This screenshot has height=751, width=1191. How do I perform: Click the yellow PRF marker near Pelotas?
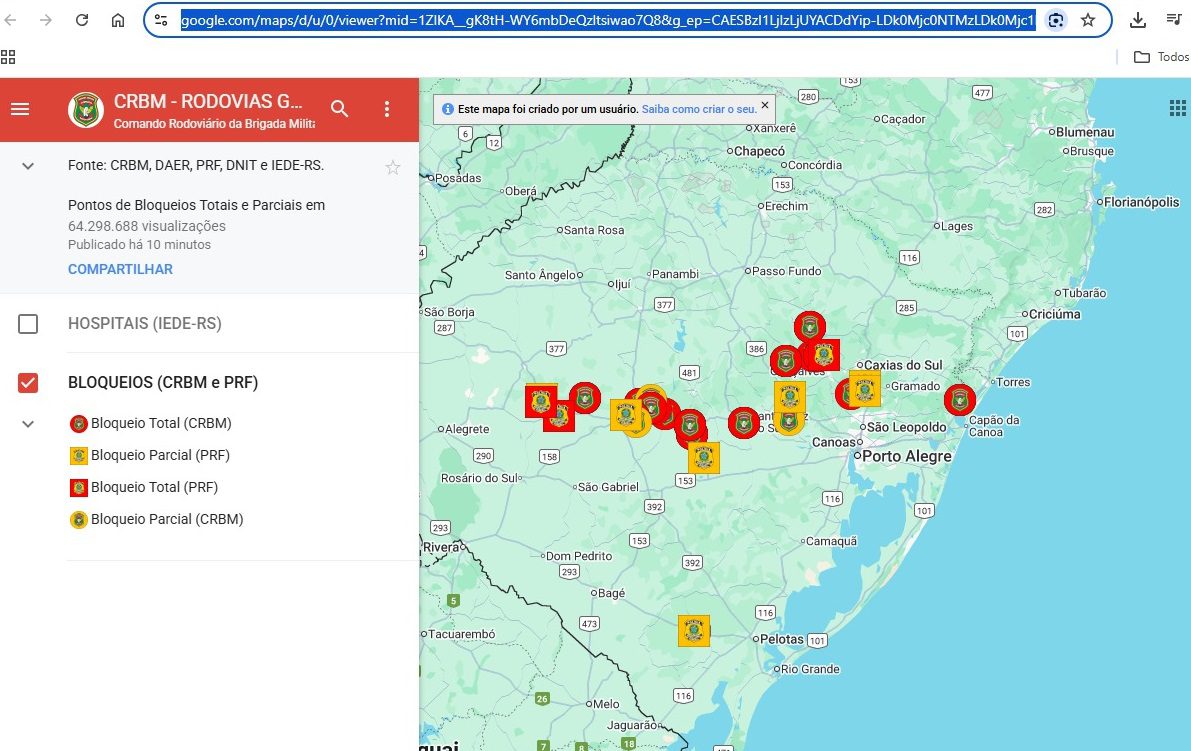[x=694, y=631]
